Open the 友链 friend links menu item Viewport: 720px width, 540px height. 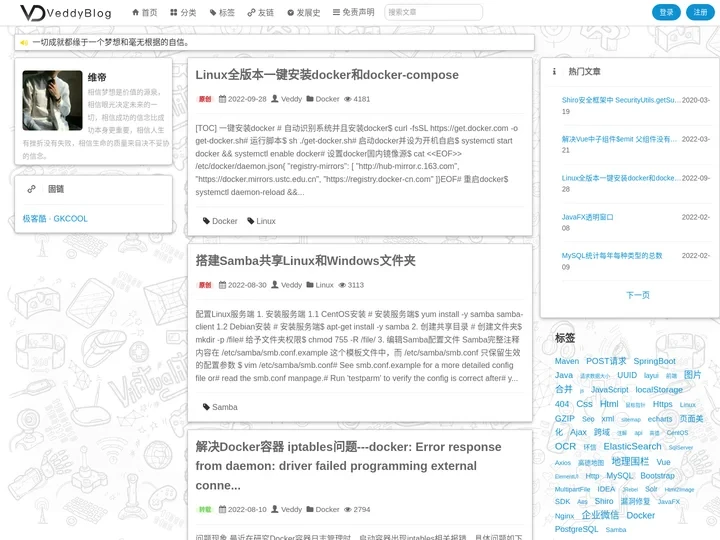pos(261,12)
